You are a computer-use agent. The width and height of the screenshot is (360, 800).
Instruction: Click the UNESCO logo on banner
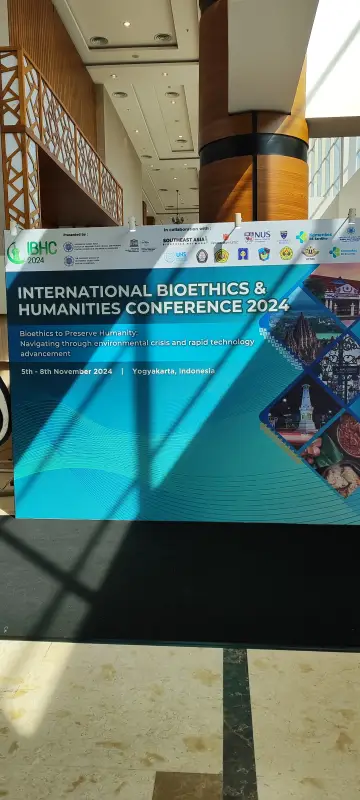click(x=134, y=245)
